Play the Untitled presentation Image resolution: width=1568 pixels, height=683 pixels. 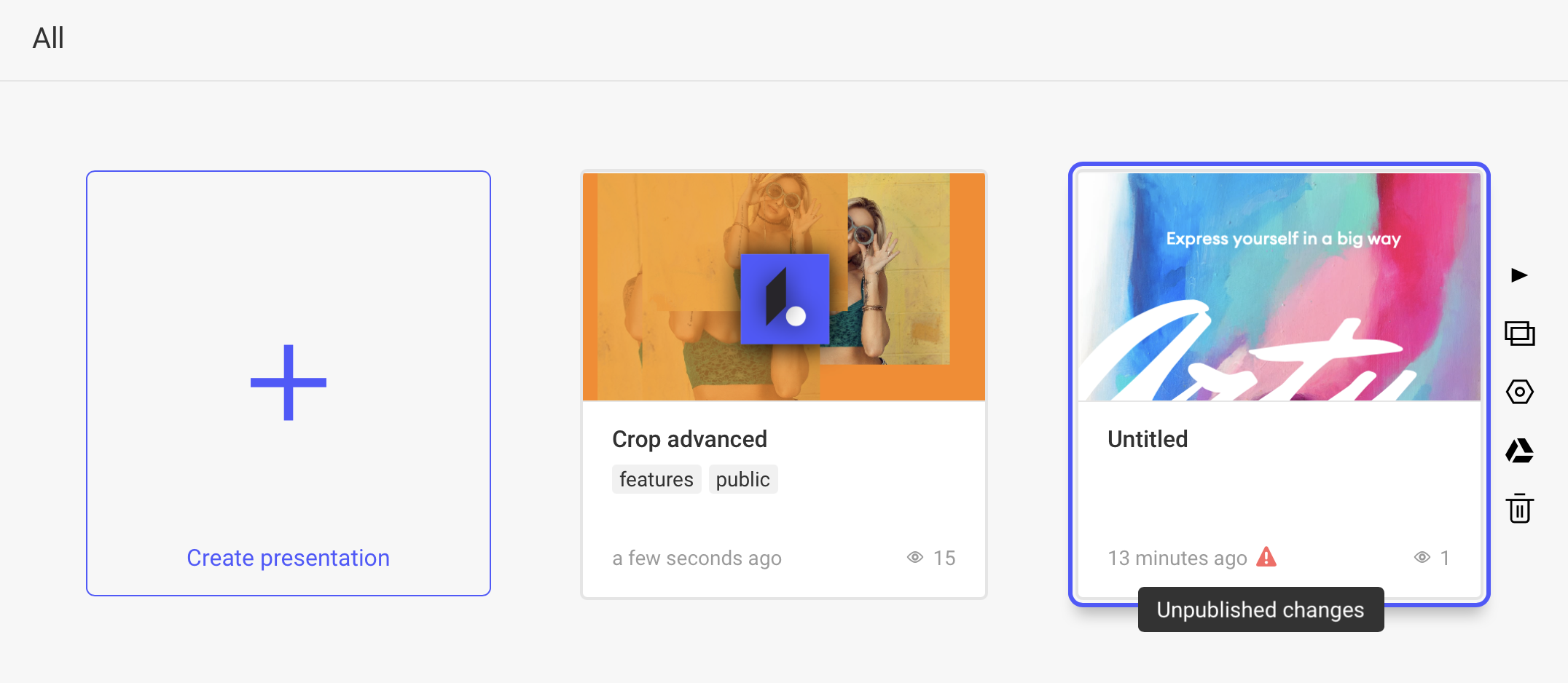(1519, 275)
